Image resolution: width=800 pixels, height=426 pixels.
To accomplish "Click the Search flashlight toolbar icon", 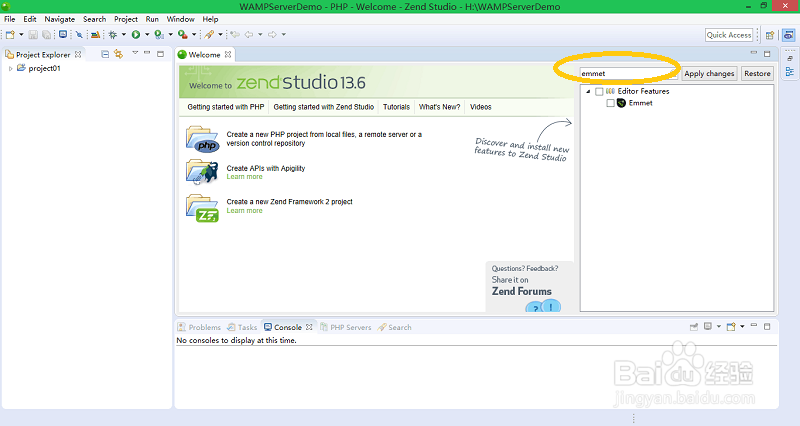I will tap(209, 35).
